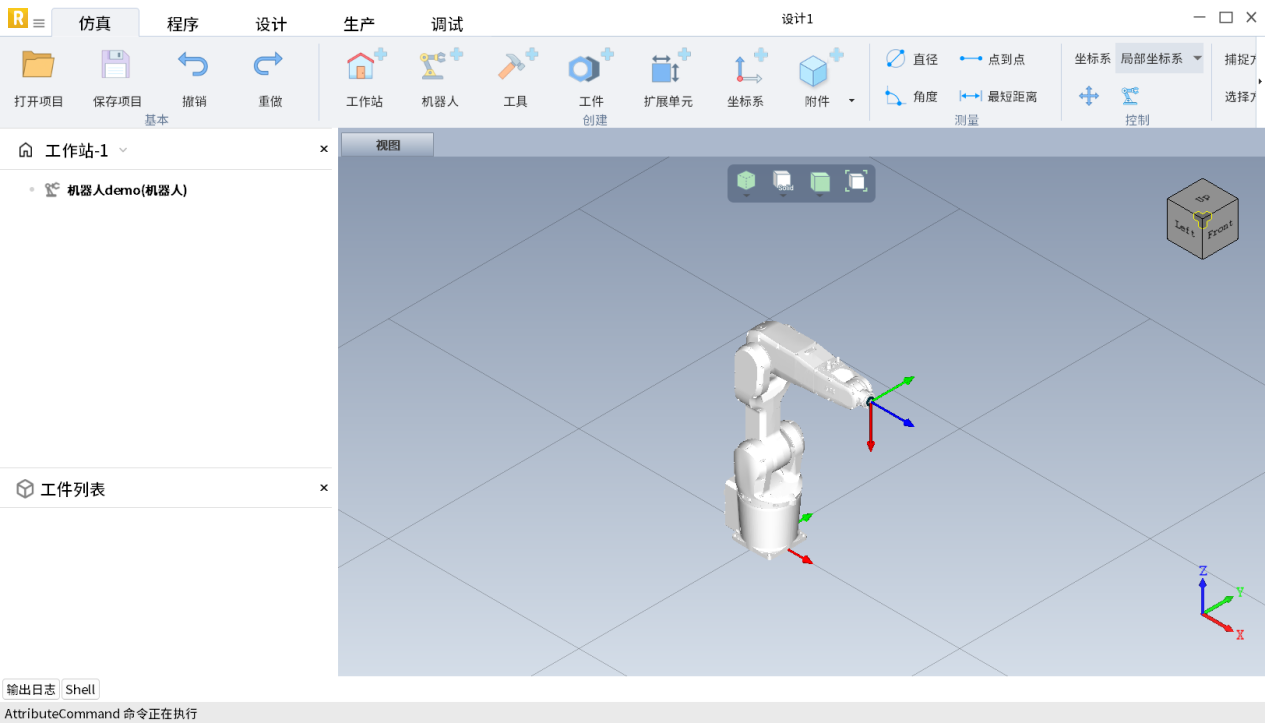Select the diameter (直径) measurement tool
Image resolution: width=1265 pixels, height=723 pixels.
(911, 59)
